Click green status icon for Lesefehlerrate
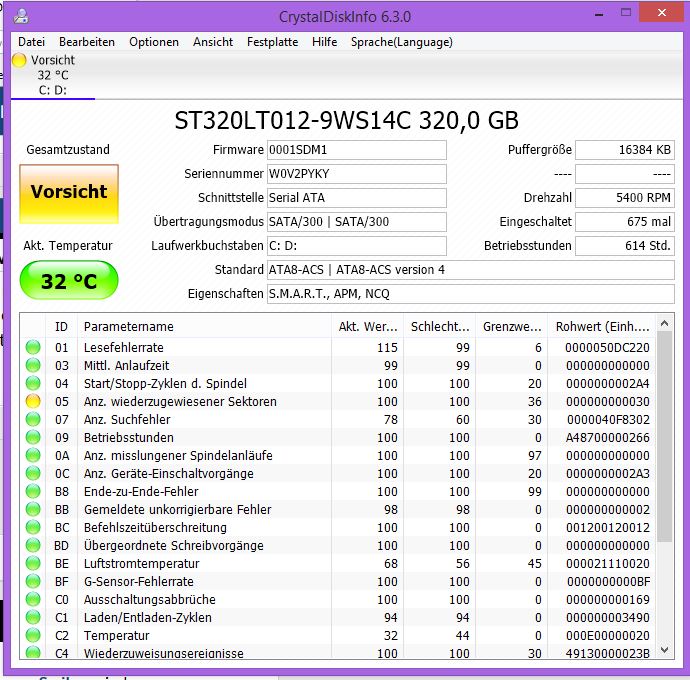690x680 pixels. (33, 347)
